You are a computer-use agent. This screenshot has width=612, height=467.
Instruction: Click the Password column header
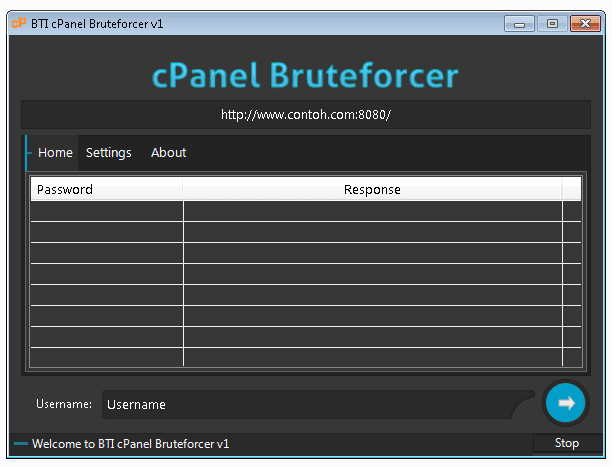(x=106, y=189)
